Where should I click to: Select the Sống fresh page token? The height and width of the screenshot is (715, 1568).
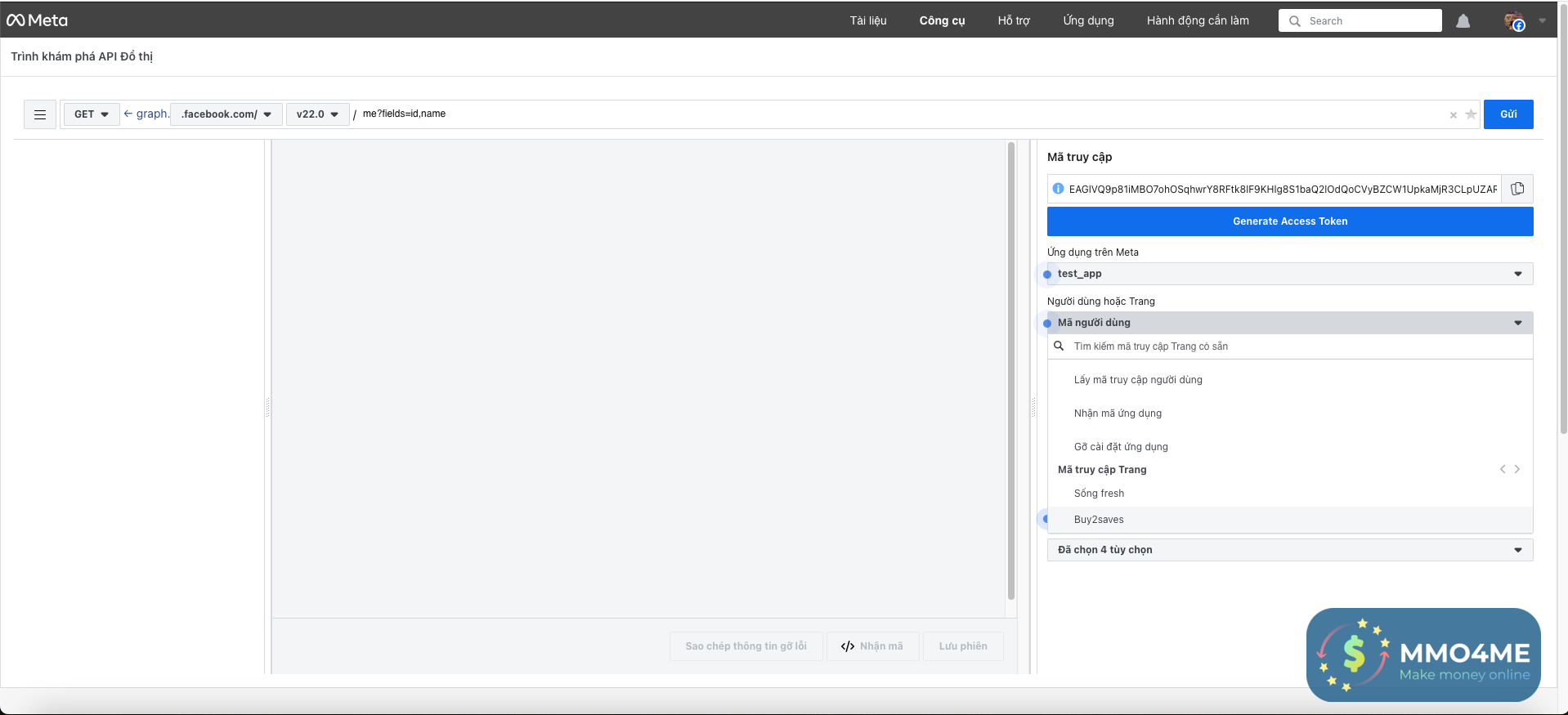(x=1290, y=494)
